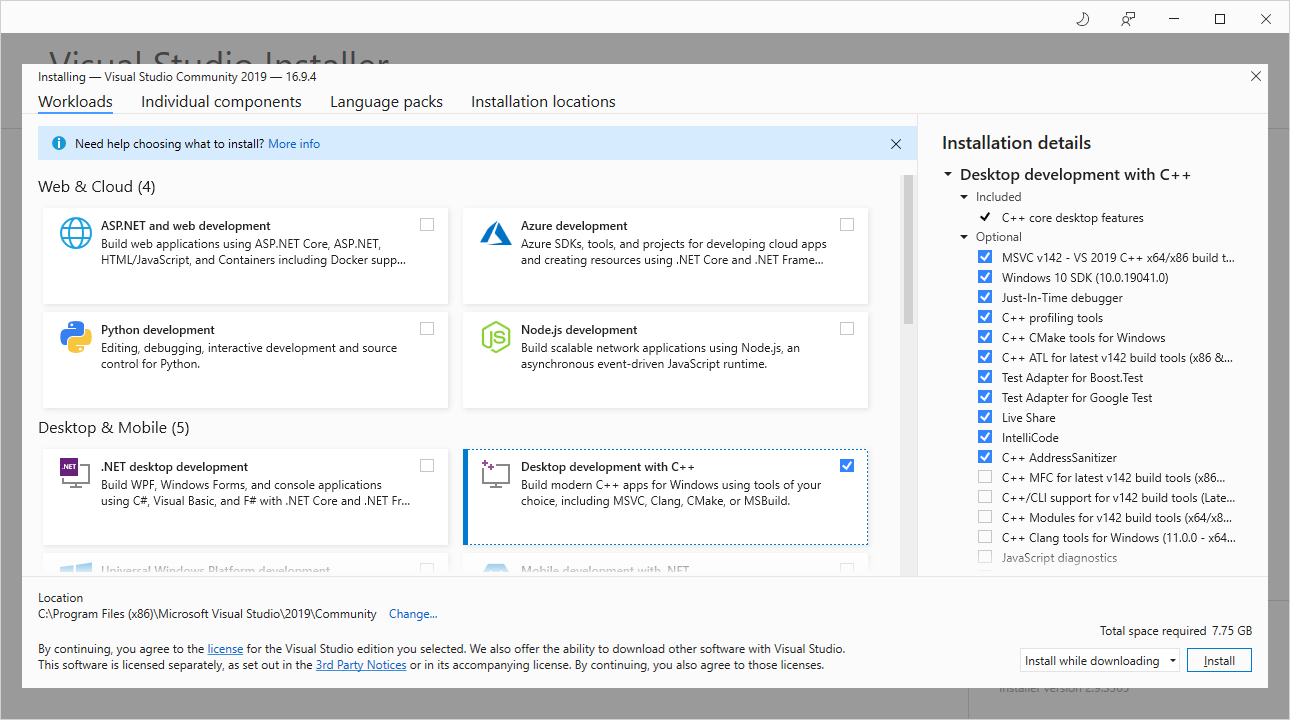
Task: Open the 3rd Party Notices link
Action: [x=361, y=665]
